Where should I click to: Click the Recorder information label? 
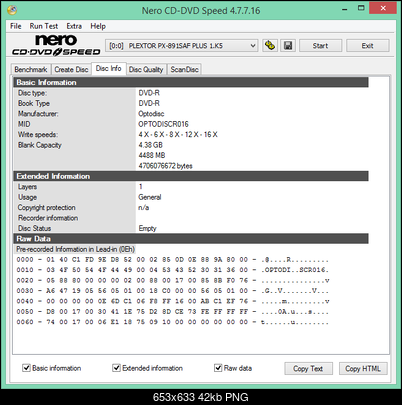[x=48, y=218]
